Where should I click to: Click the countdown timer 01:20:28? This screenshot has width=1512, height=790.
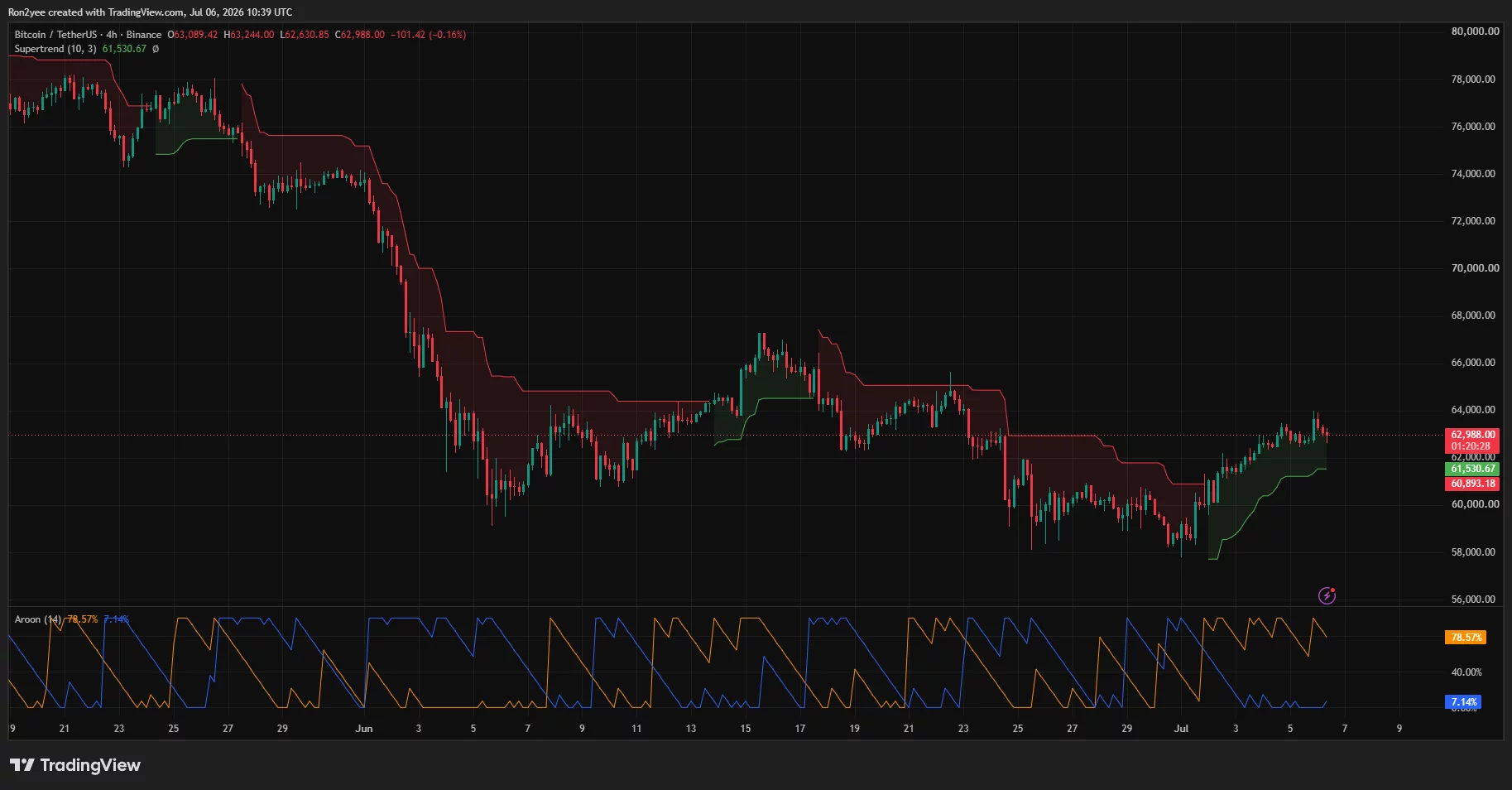[x=1471, y=446]
